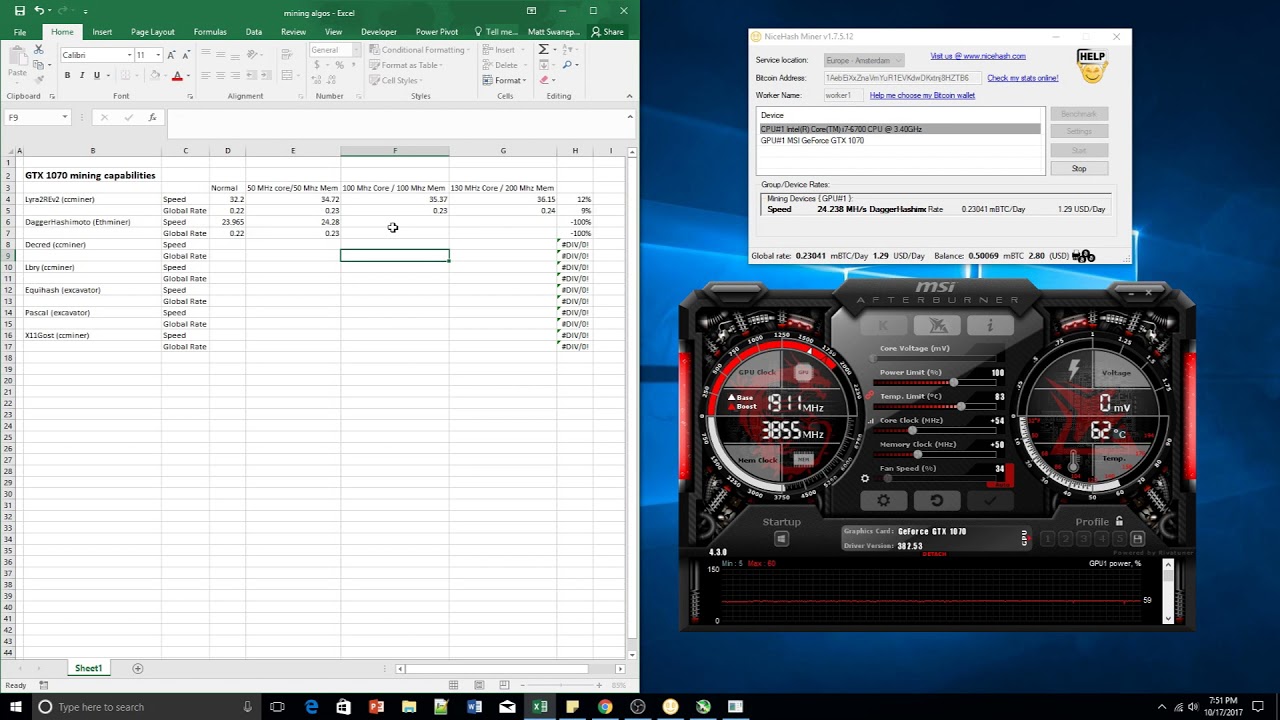Select Afterburner profile slot 1
Viewport: 1280px width, 720px height.
click(x=1047, y=539)
